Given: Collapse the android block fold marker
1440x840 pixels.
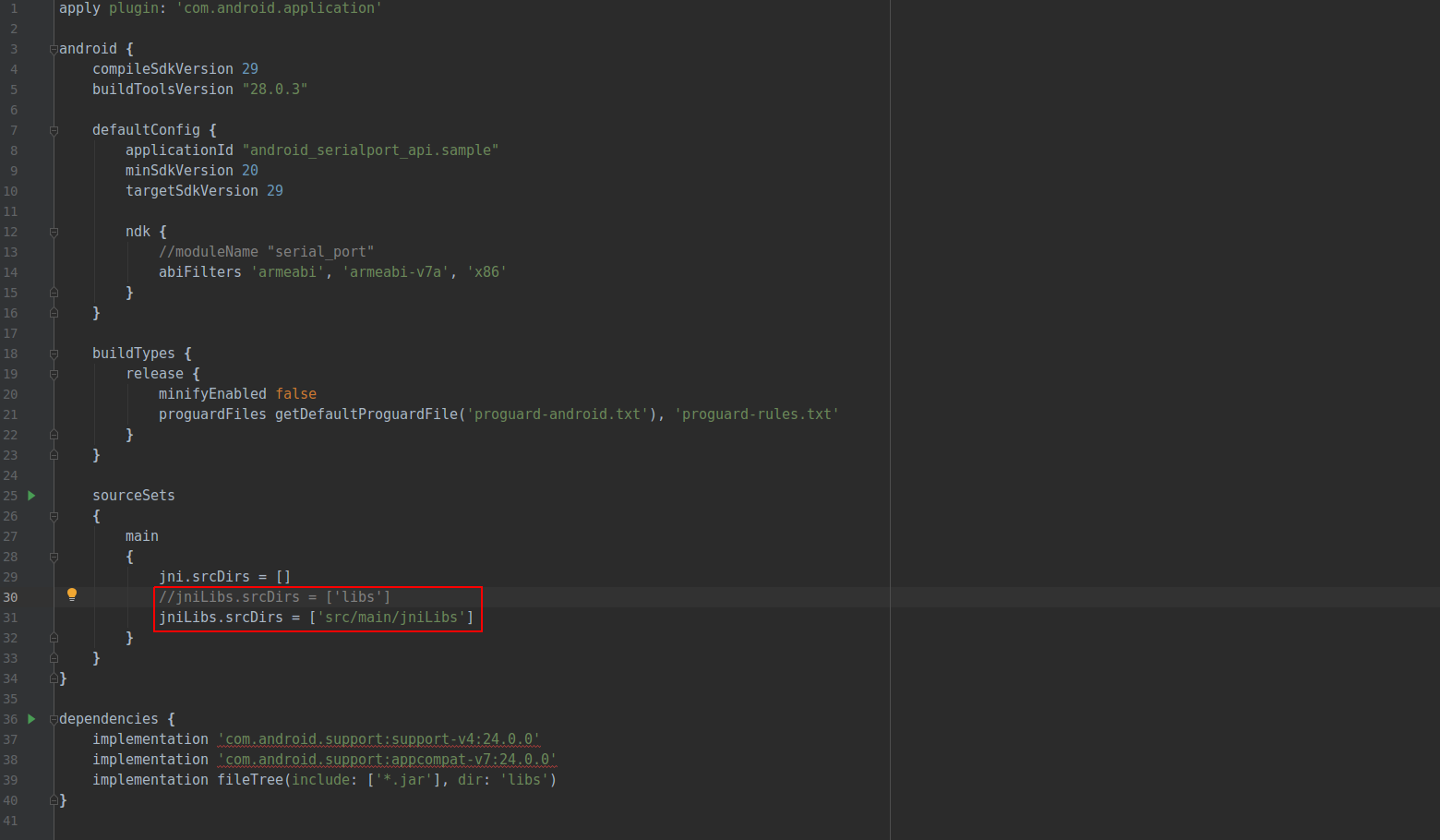Looking at the screenshot, I should pyautogui.click(x=54, y=49).
